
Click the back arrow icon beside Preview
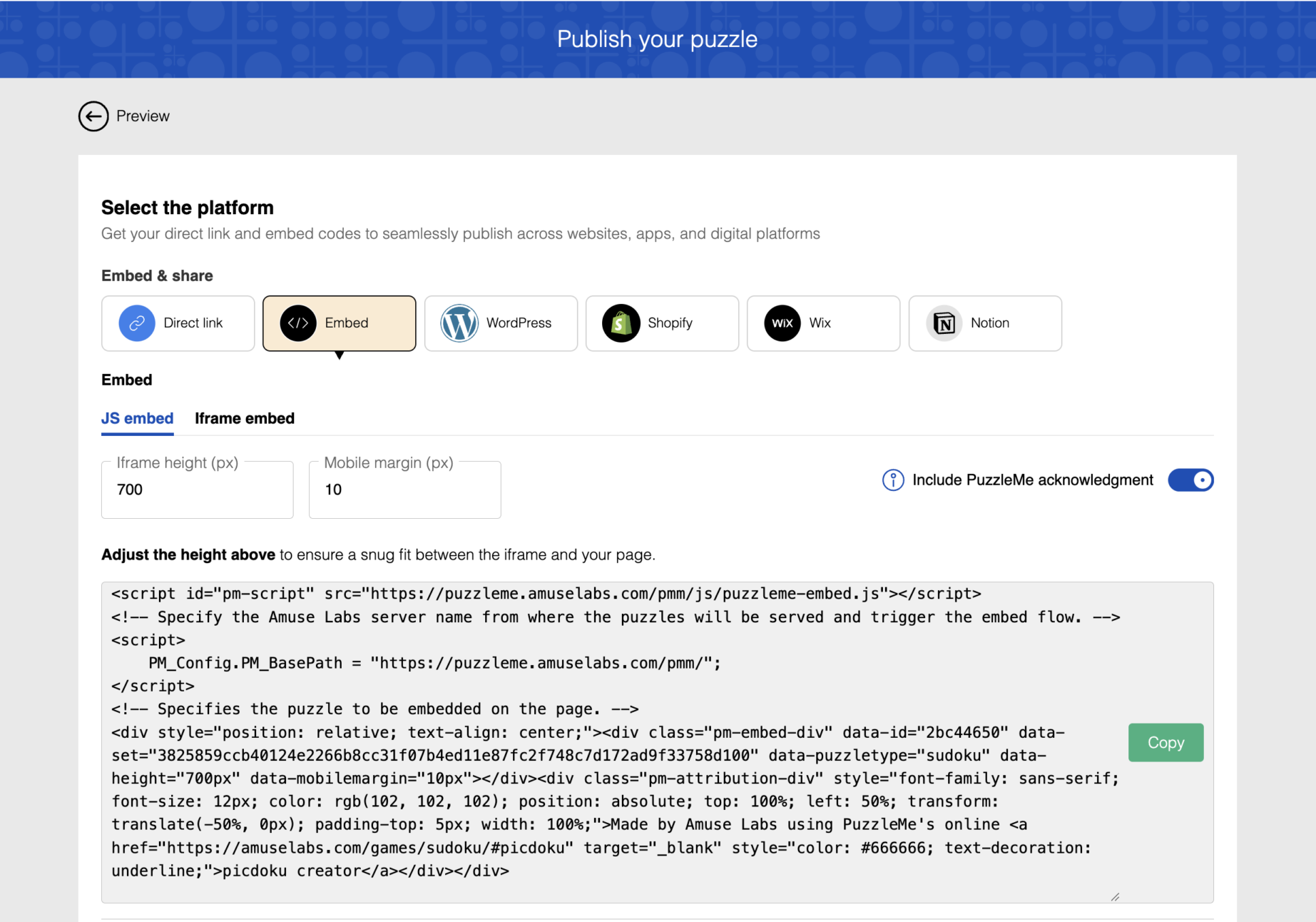93,116
